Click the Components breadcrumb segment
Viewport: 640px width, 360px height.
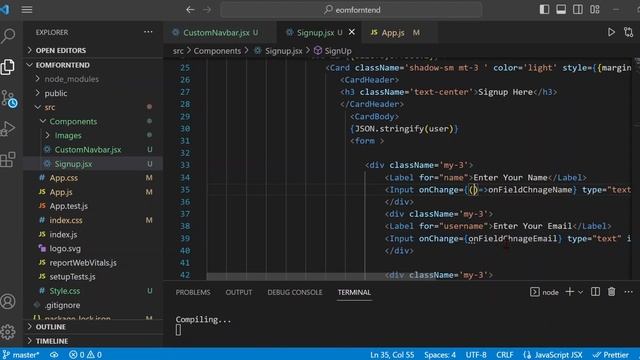[x=217, y=51]
